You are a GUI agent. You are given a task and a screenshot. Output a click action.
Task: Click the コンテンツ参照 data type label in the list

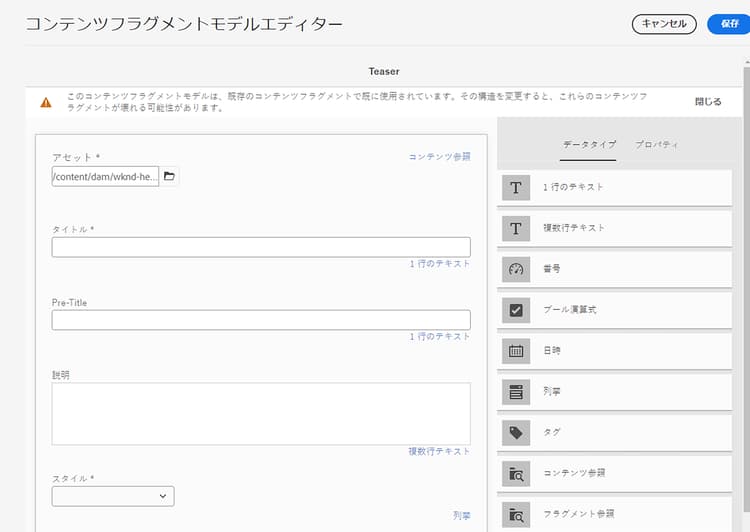point(574,473)
